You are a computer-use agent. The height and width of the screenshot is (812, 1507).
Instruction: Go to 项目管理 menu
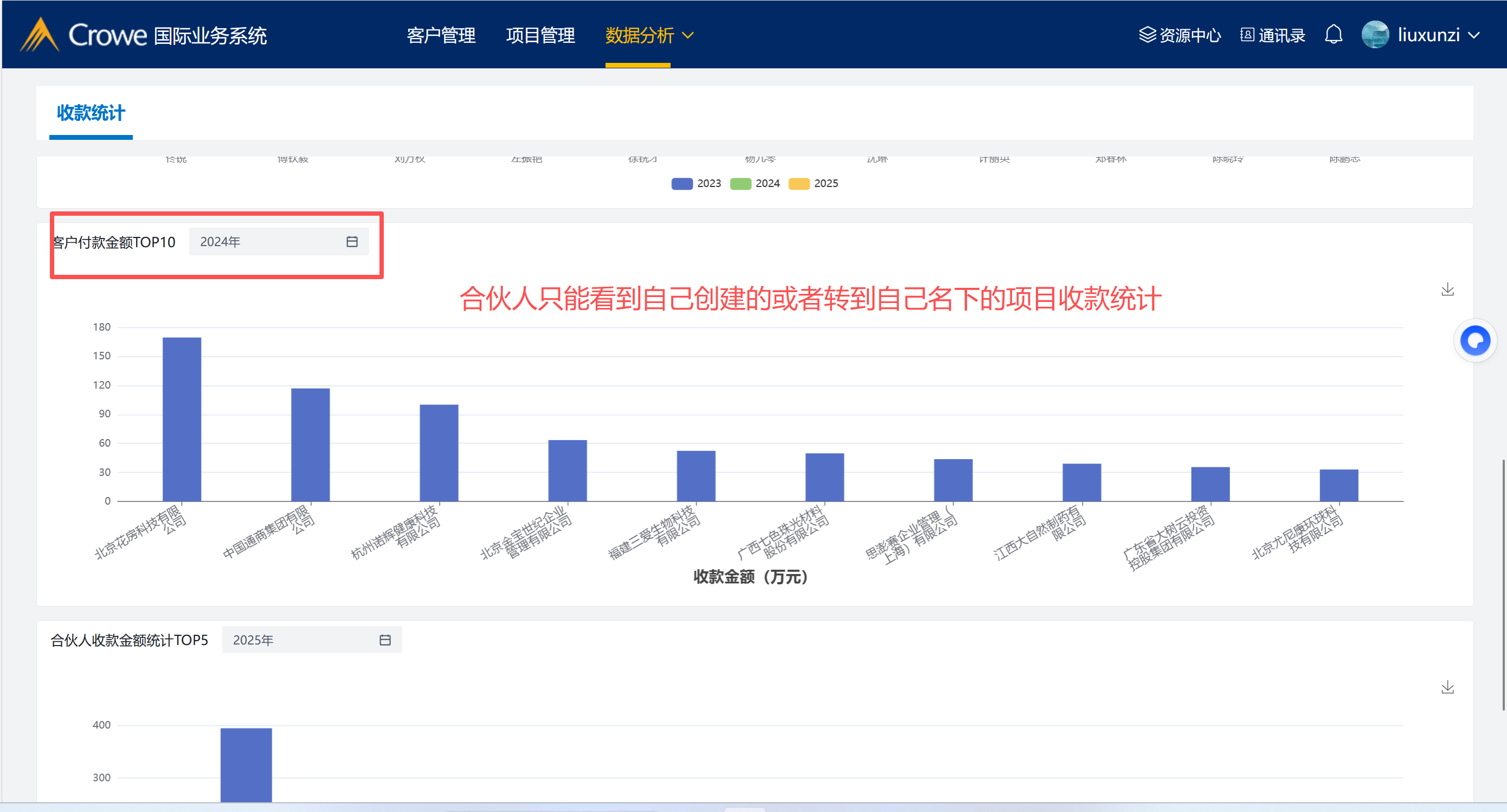pos(540,35)
